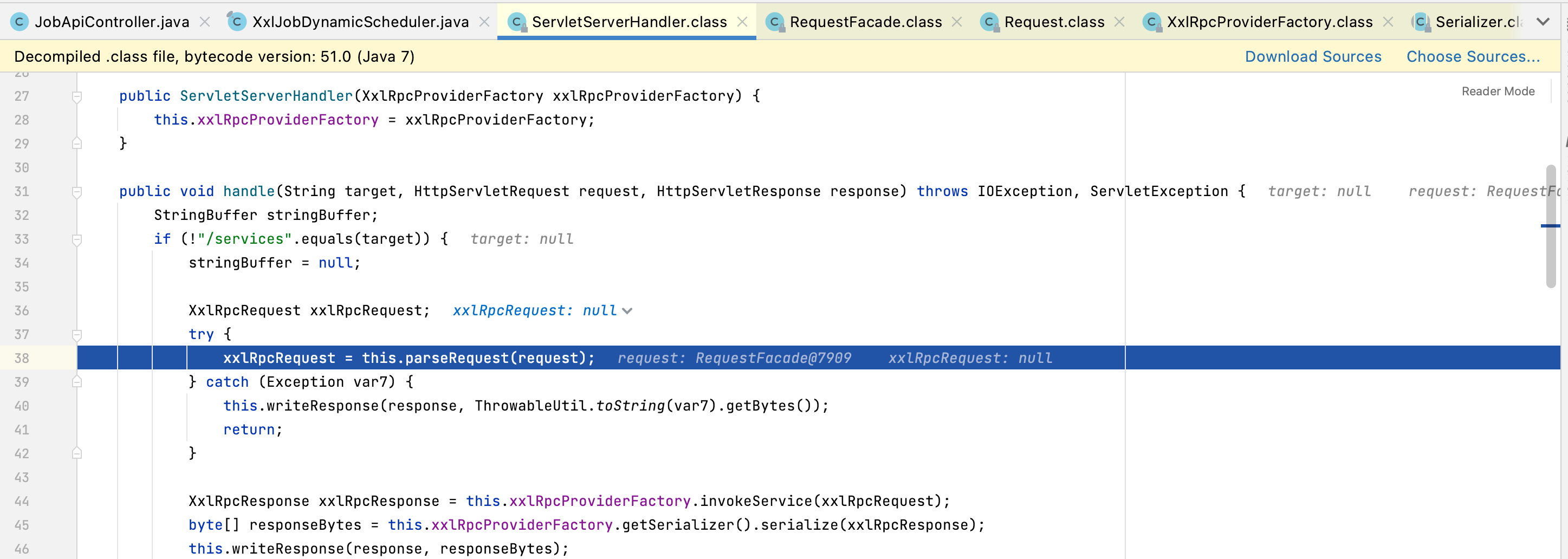Click the JobApiController.java file icon
The width and height of the screenshot is (1568, 559).
(x=20, y=23)
